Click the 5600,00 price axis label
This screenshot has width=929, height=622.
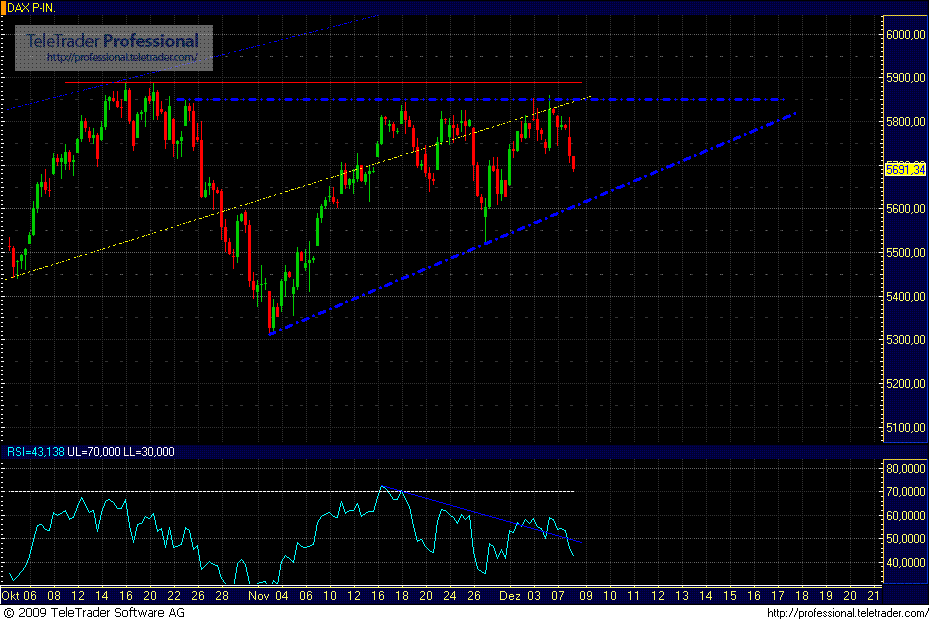pos(905,209)
